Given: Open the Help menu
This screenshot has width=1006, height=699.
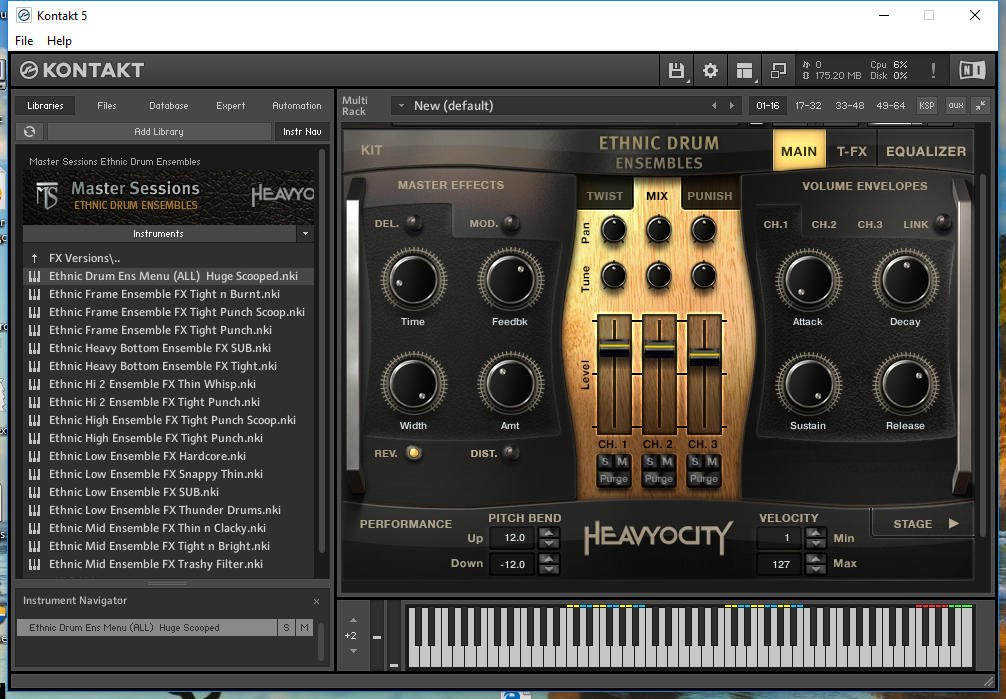Looking at the screenshot, I should pyautogui.click(x=59, y=40).
